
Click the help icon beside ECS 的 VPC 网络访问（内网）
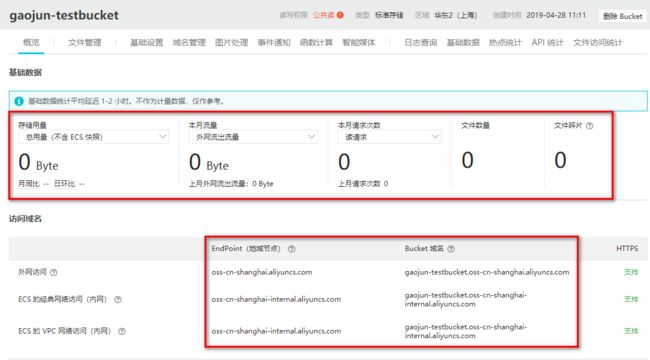(x=122, y=331)
